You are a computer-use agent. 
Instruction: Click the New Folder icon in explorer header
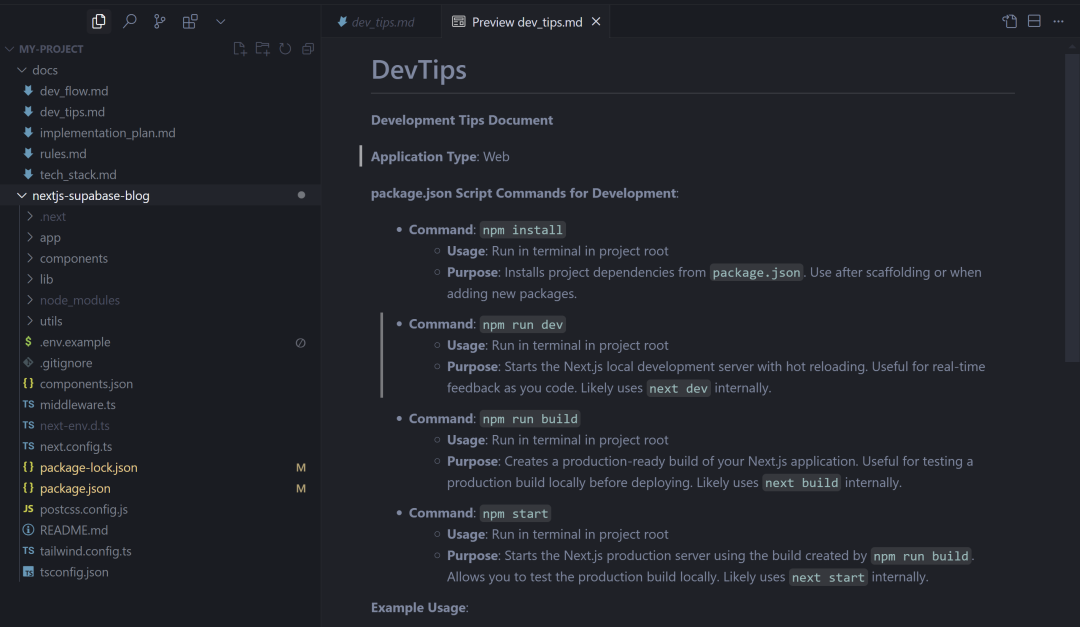click(262, 49)
